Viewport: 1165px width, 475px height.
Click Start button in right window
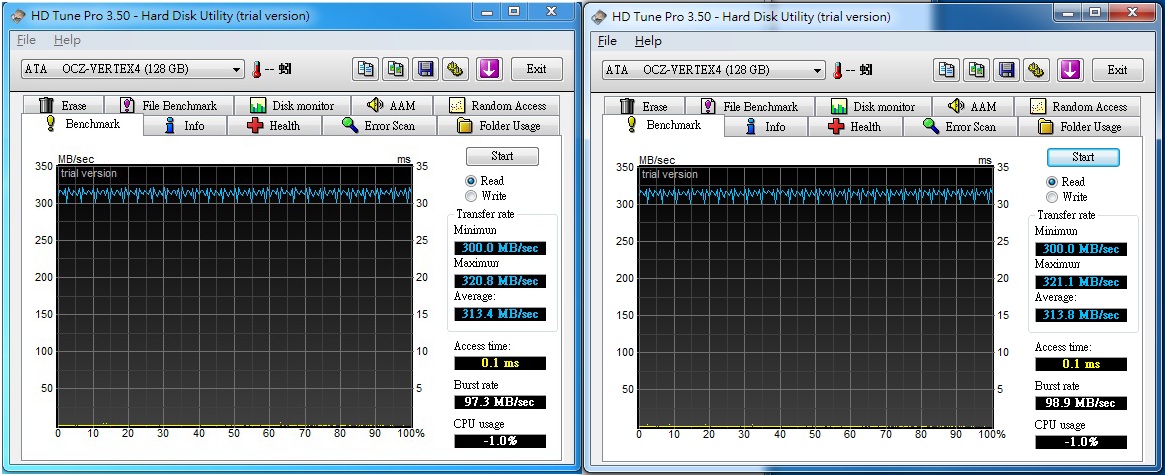[1083, 157]
